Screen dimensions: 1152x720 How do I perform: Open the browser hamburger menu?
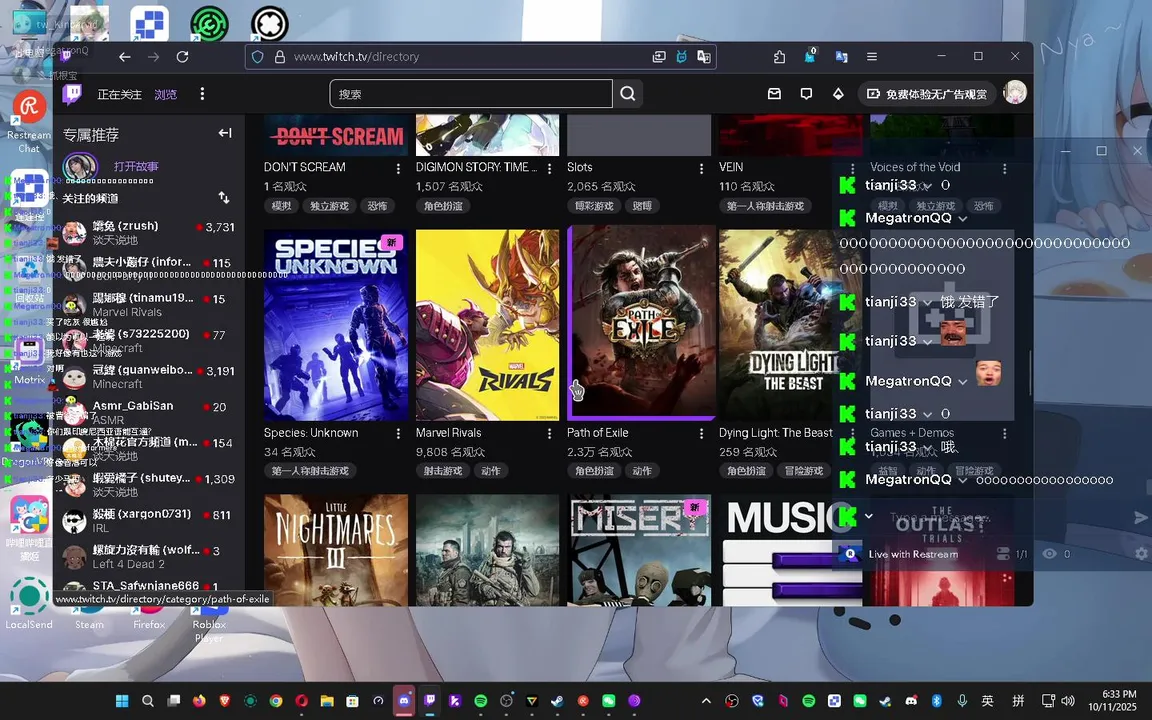(872, 57)
